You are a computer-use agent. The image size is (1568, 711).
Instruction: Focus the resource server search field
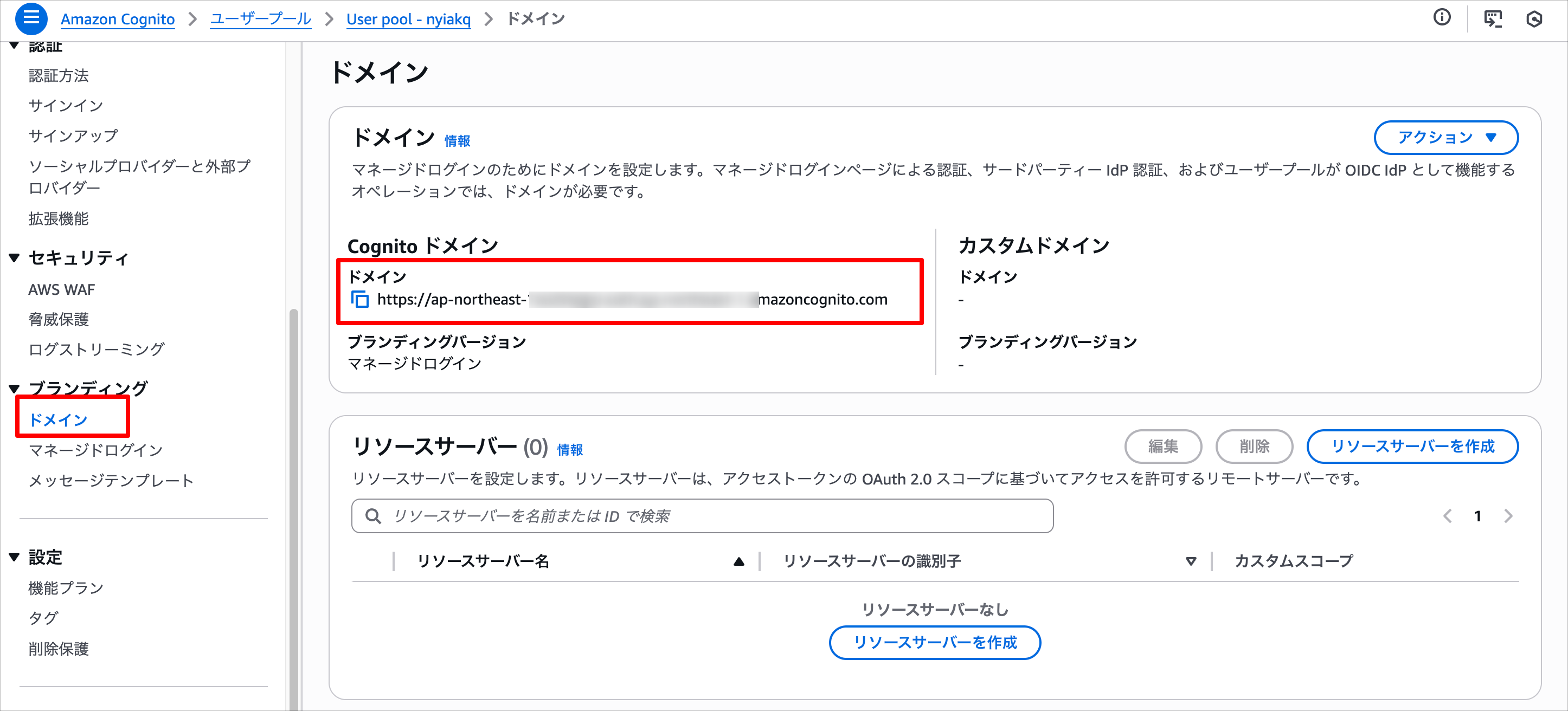[703, 516]
